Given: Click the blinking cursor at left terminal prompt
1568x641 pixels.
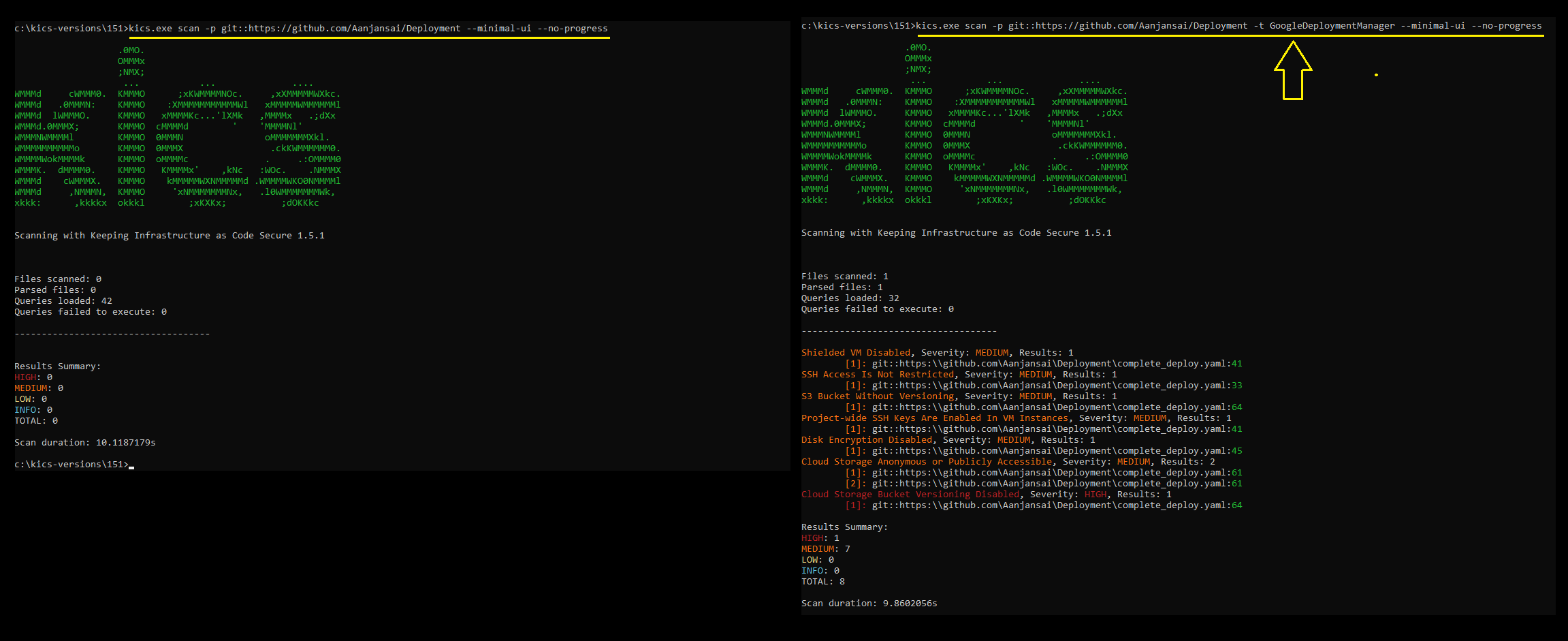Looking at the screenshot, I should click(131, 466).
